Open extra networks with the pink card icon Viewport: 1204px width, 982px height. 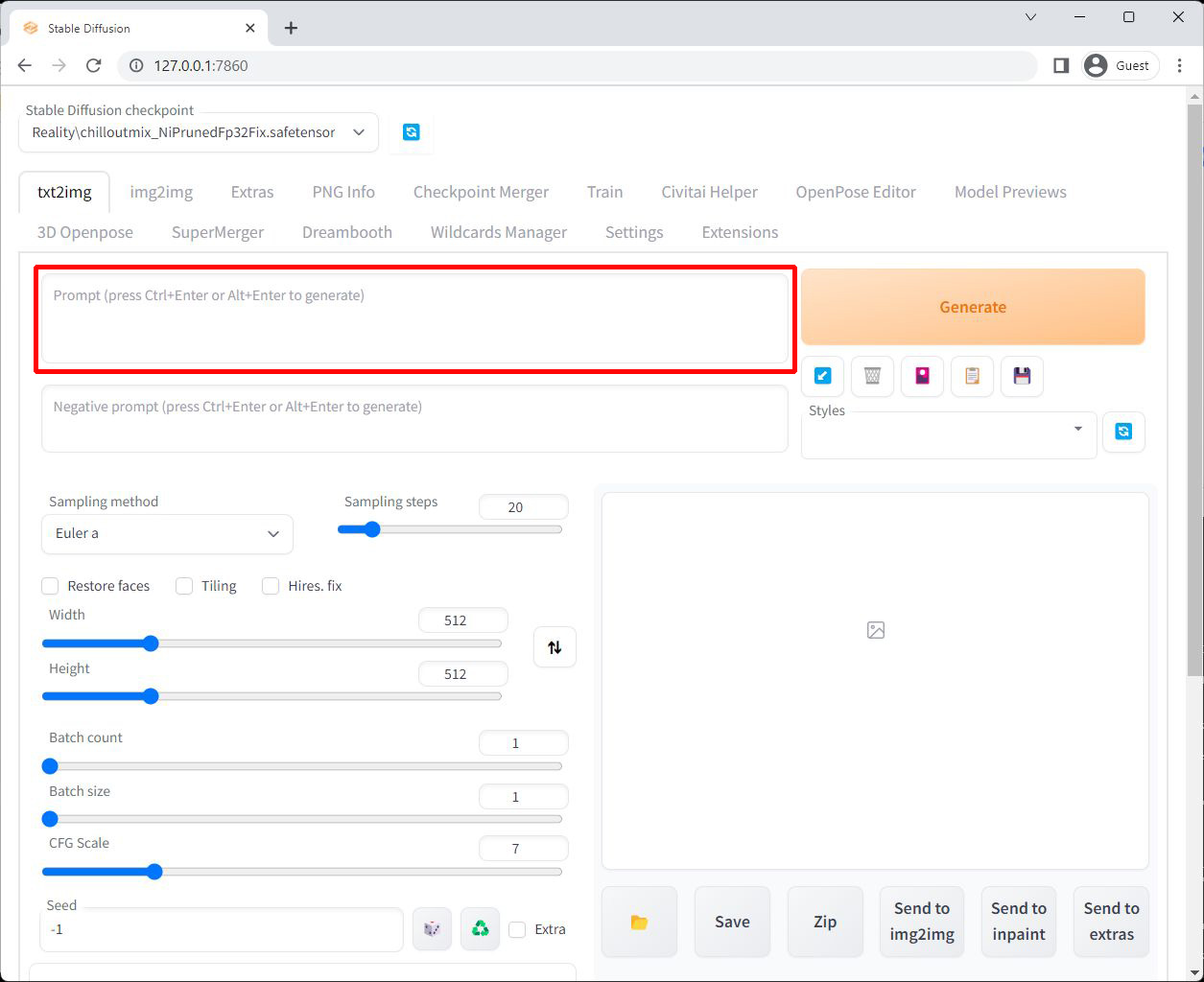click(922, 376)
